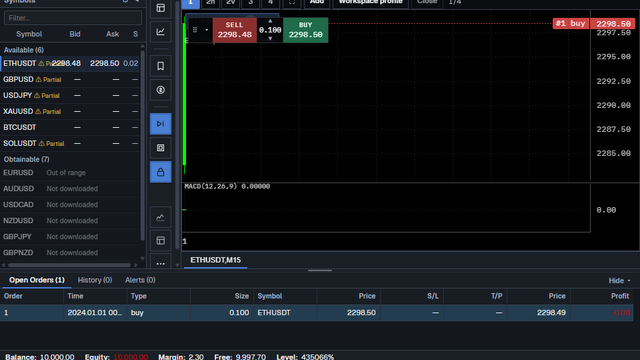This screenshot has width=640, height=360.
Task: Select the NZDUSD Not downloaded row
Action: (x=70, y=220)
